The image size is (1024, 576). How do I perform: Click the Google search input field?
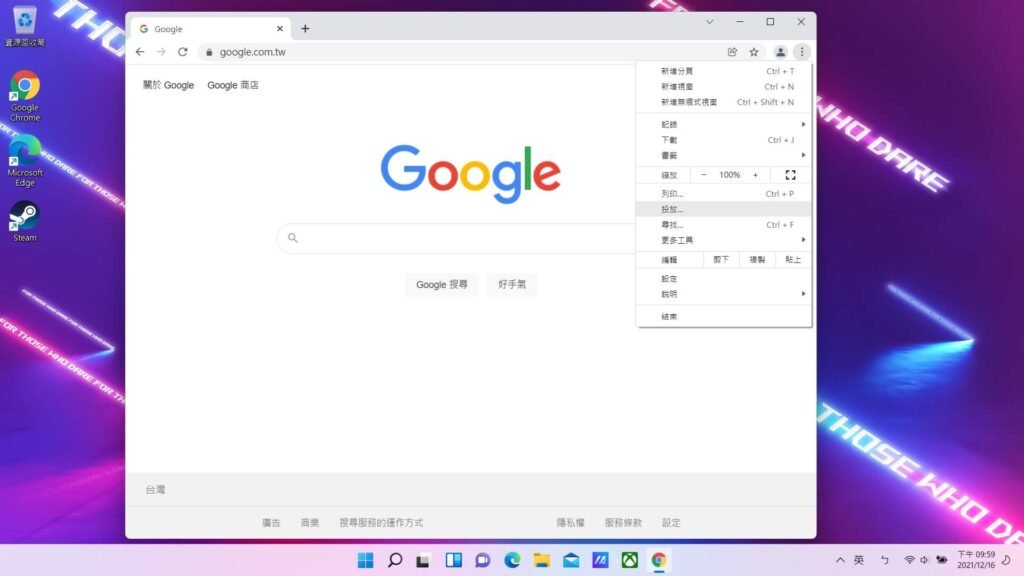coord(457,238)
